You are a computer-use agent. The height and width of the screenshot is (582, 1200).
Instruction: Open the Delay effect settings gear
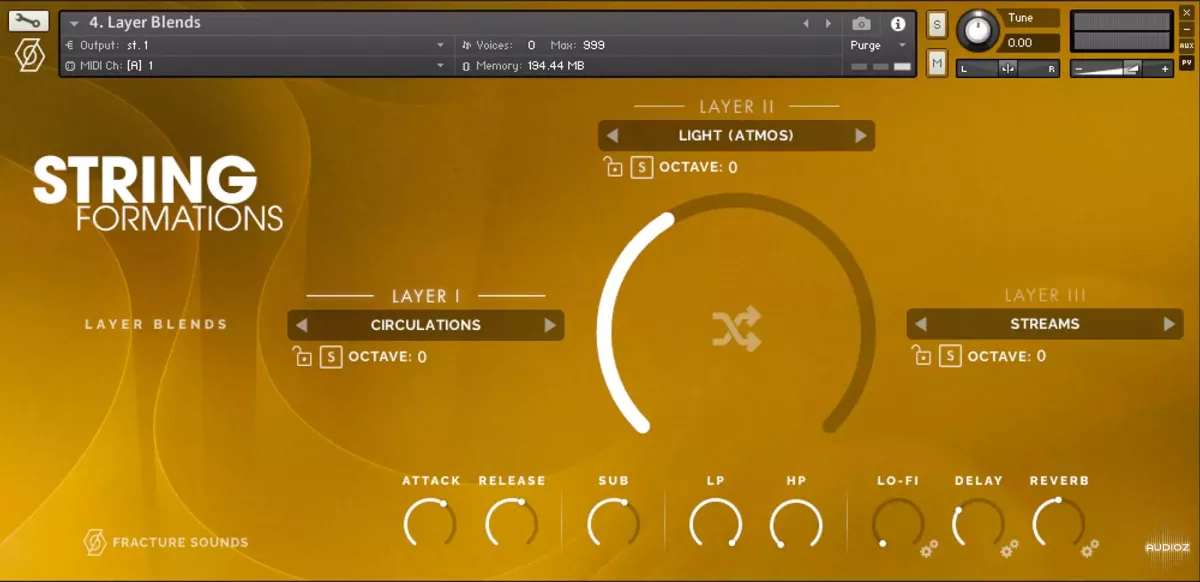click(x=1009, y=548)
